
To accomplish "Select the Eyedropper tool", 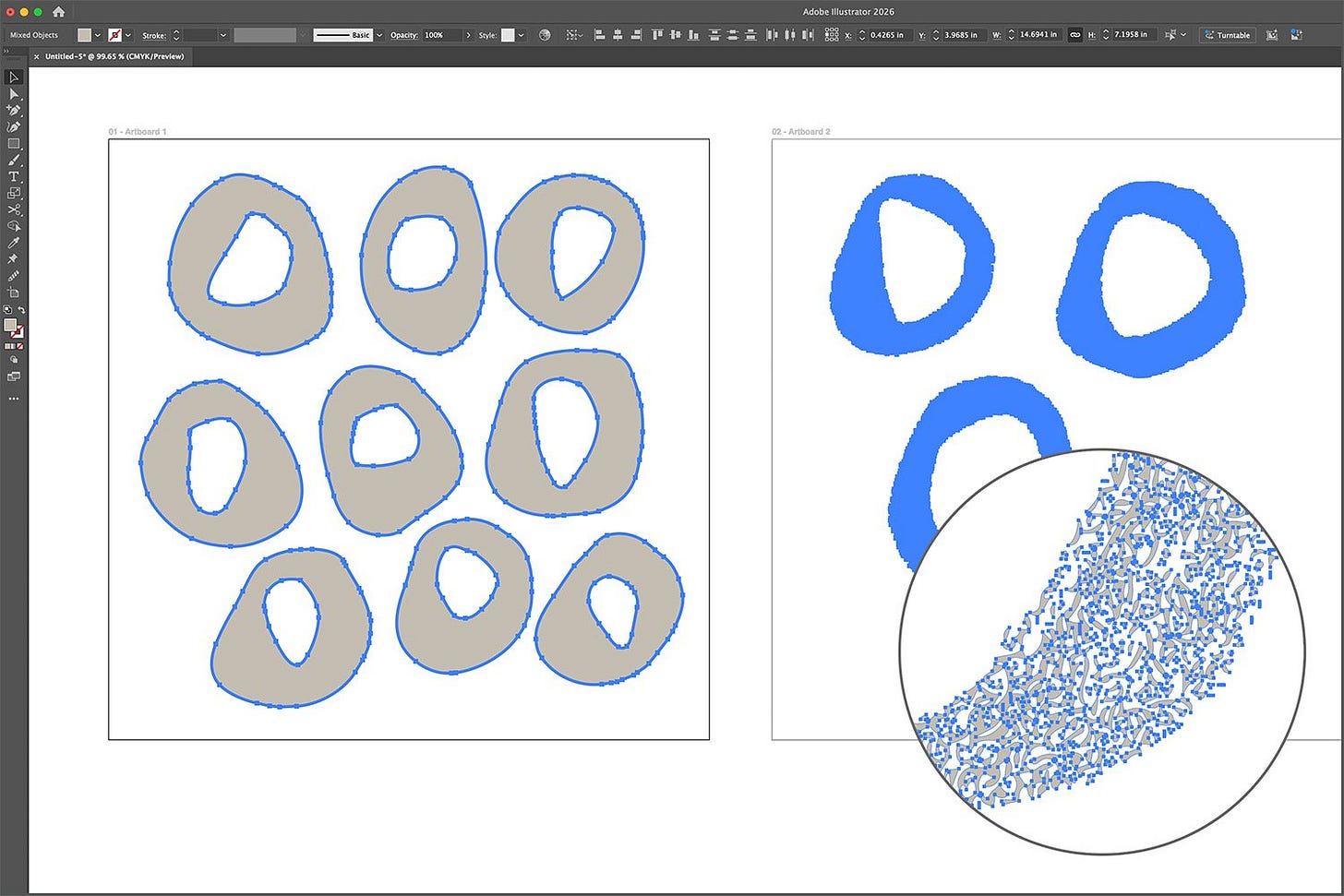I will pos(14,243).
